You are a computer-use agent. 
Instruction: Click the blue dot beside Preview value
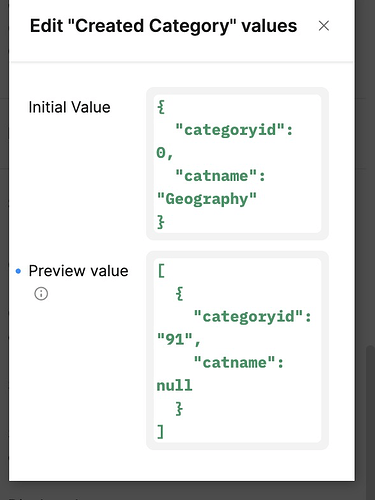(x=18, y=271)
